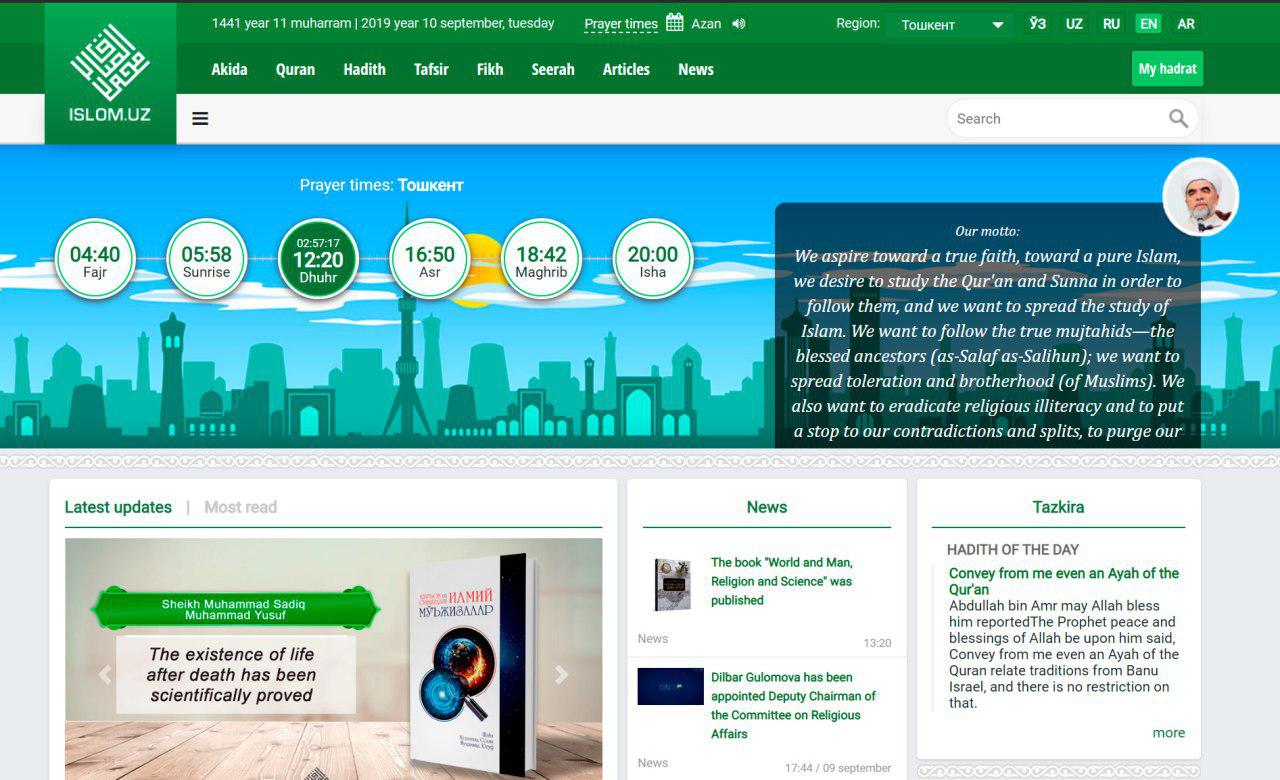Open the Hadith menu item
The width and height of the screenshot is (1280, 780).
[364, 70]
